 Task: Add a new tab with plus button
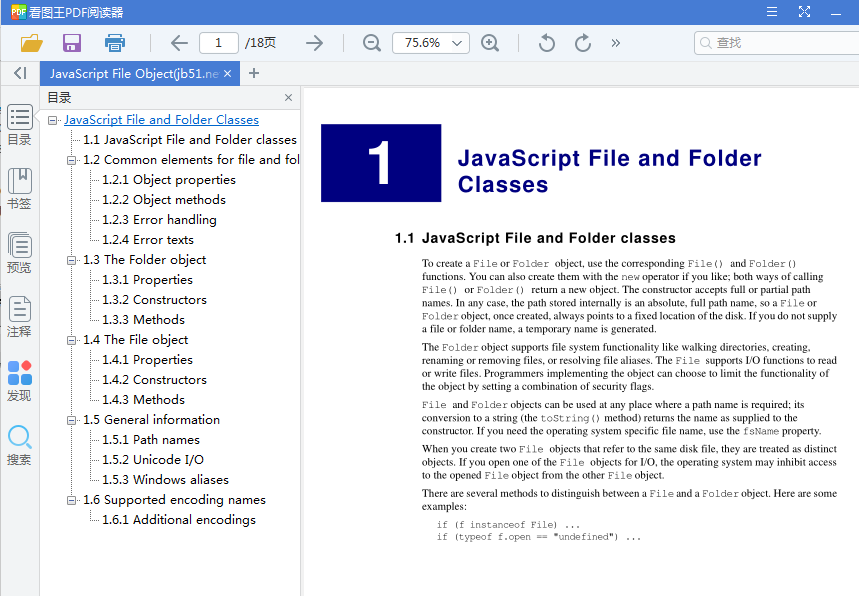254,73
